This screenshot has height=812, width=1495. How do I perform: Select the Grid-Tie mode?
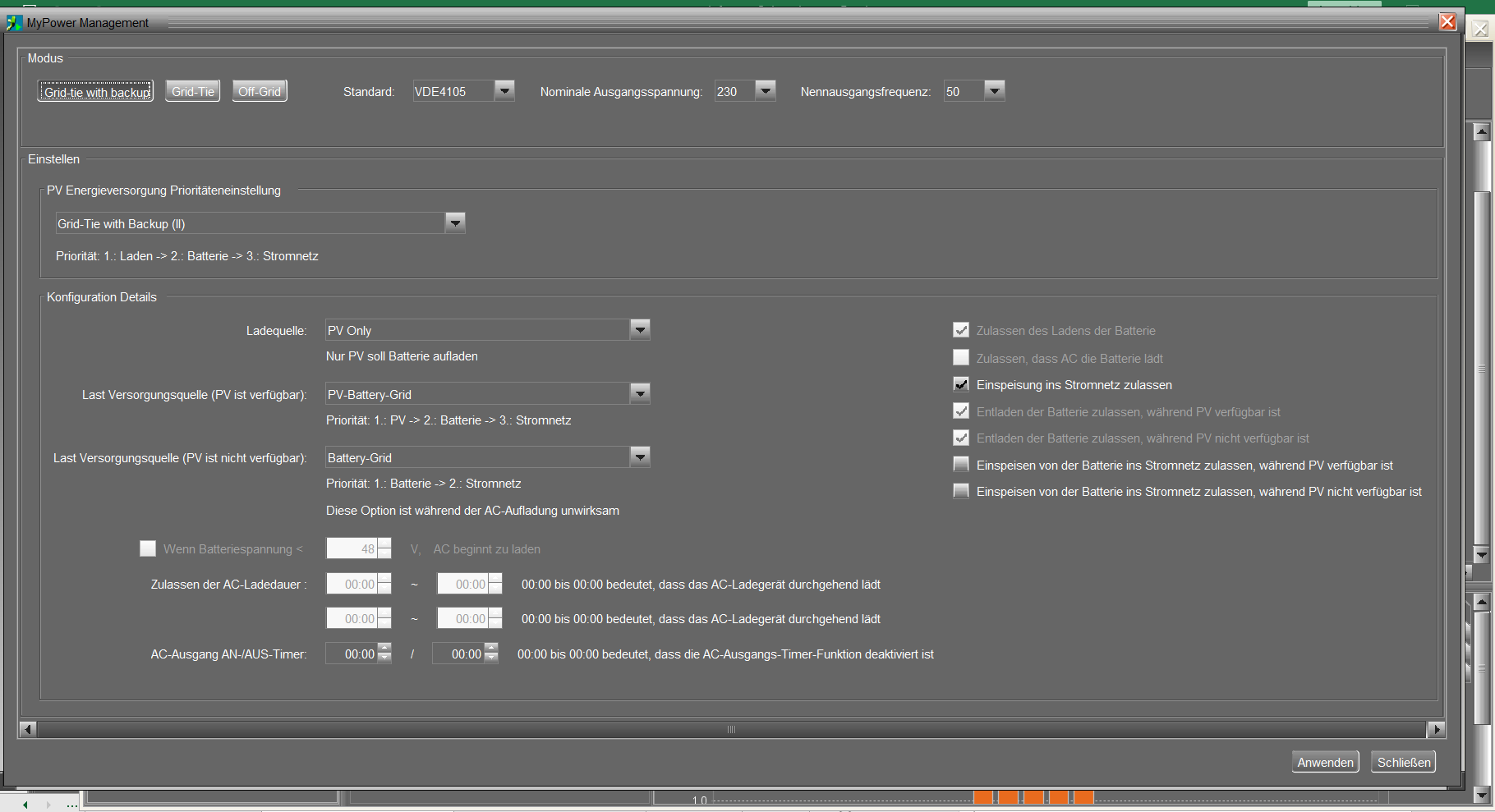point(193,91)
